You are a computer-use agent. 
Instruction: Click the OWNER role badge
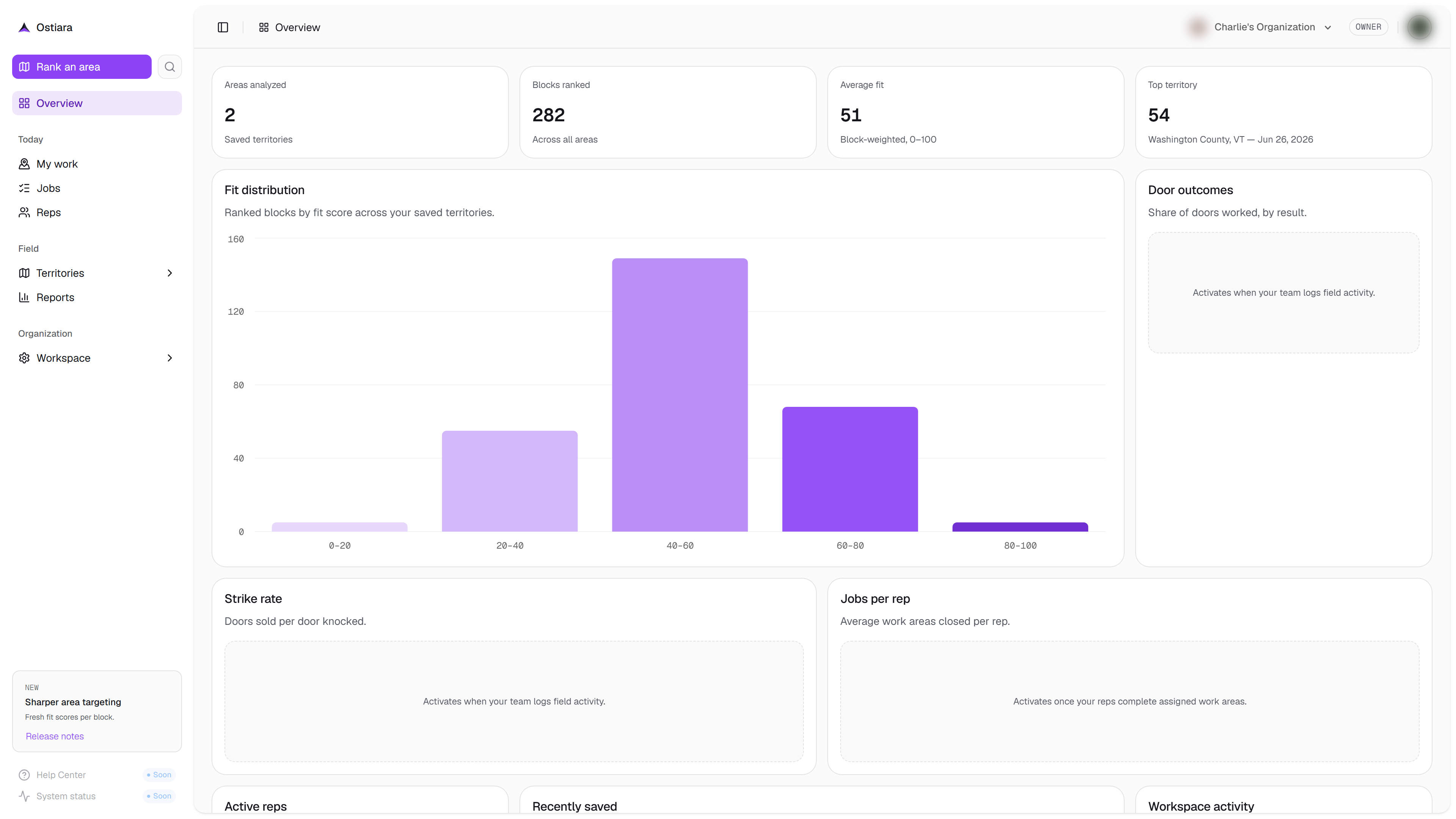[x=1368, y=27]
